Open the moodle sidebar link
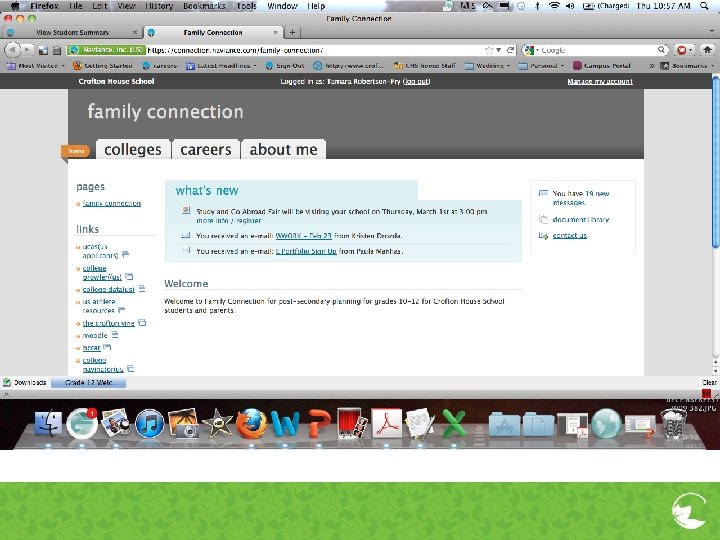720x540 pixels. click(x=95, y=335)
